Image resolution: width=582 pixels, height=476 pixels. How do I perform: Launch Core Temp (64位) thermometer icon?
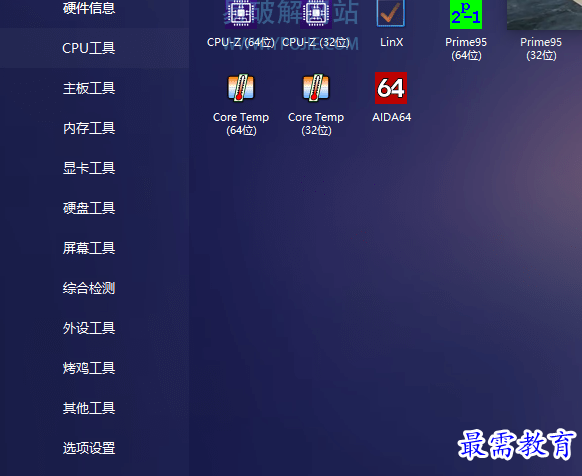pos(241,88)
